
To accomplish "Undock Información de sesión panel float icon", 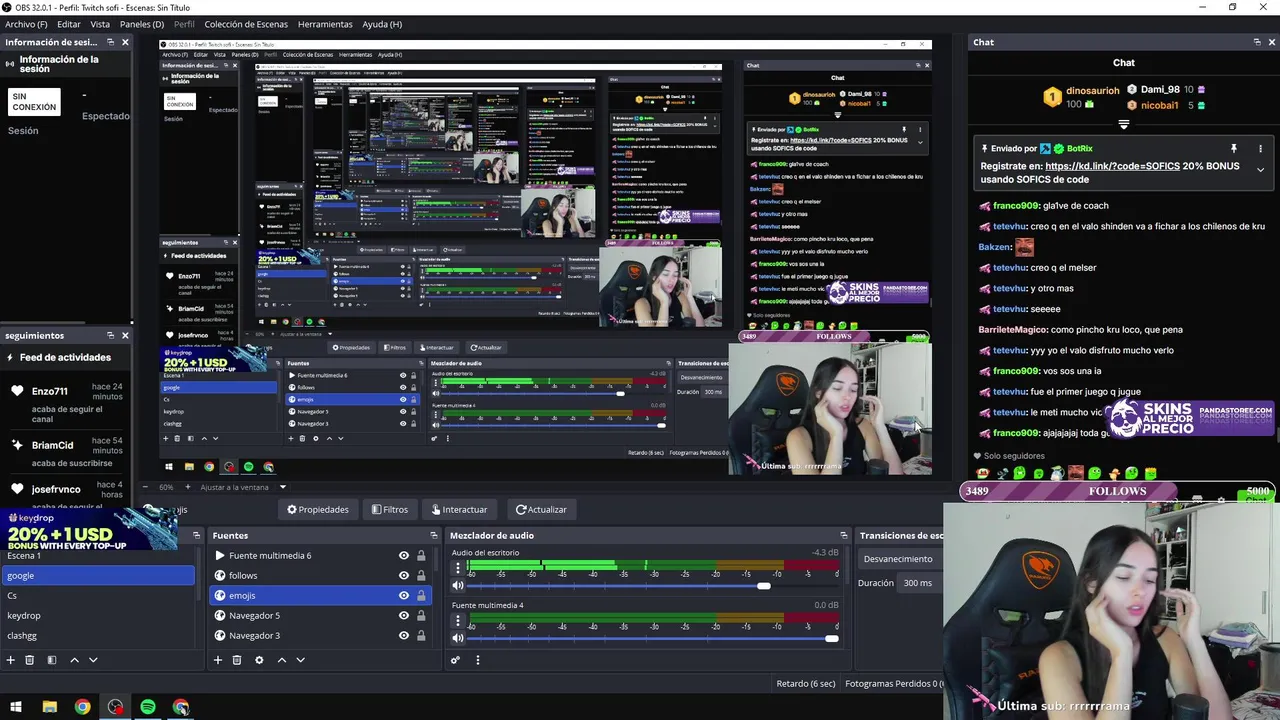I will (110, 42).
